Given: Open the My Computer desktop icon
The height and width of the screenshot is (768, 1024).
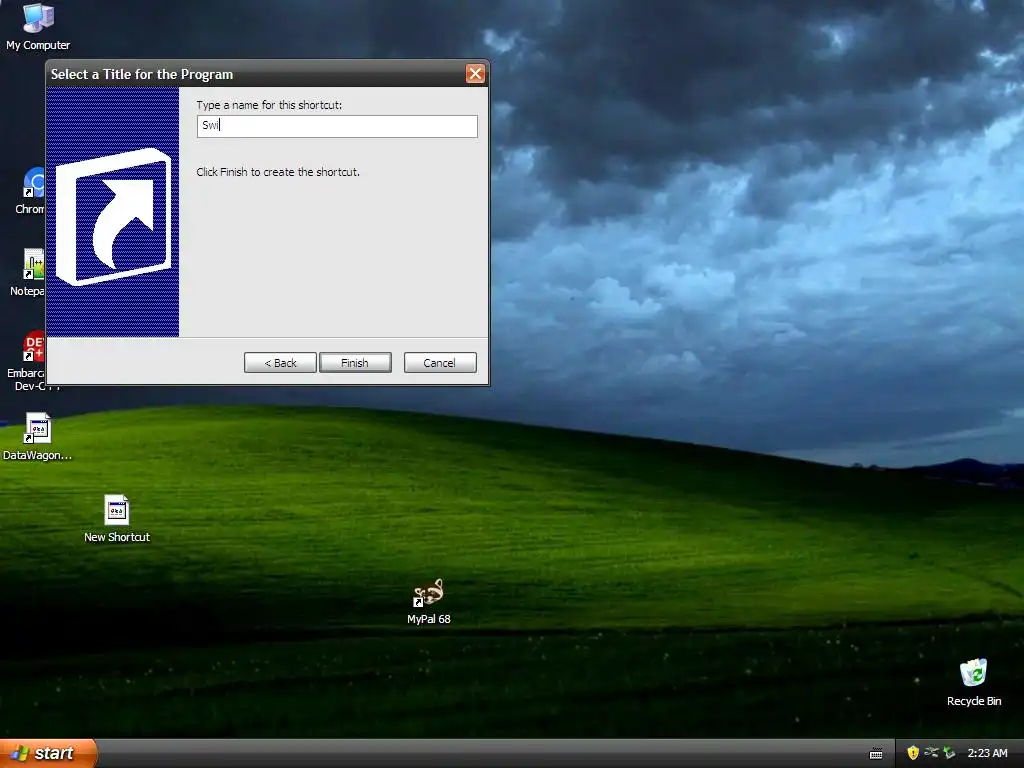Looking at the screenshot, I should point(38,26).
